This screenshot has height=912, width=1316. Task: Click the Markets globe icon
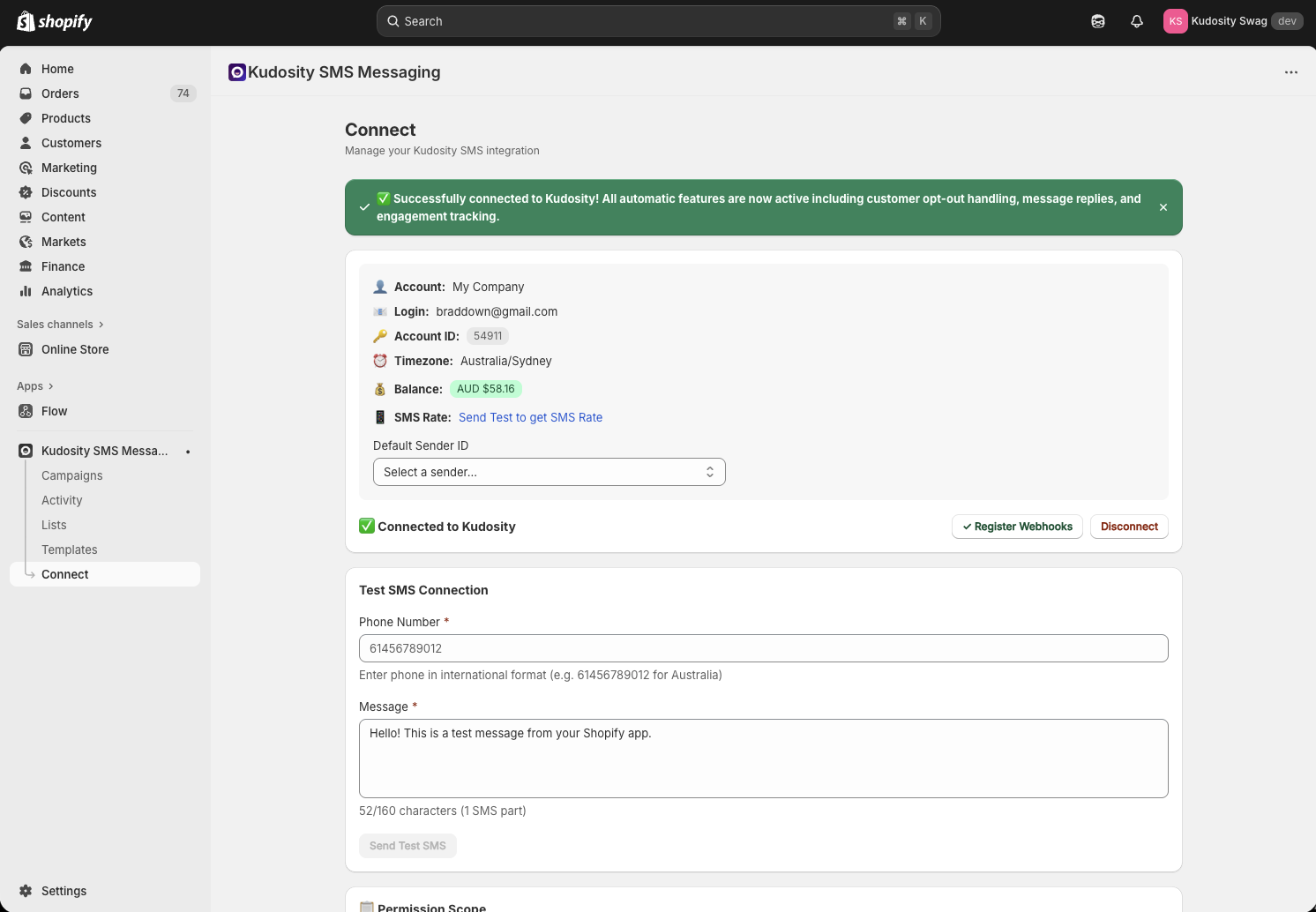[x=26, y=242]
